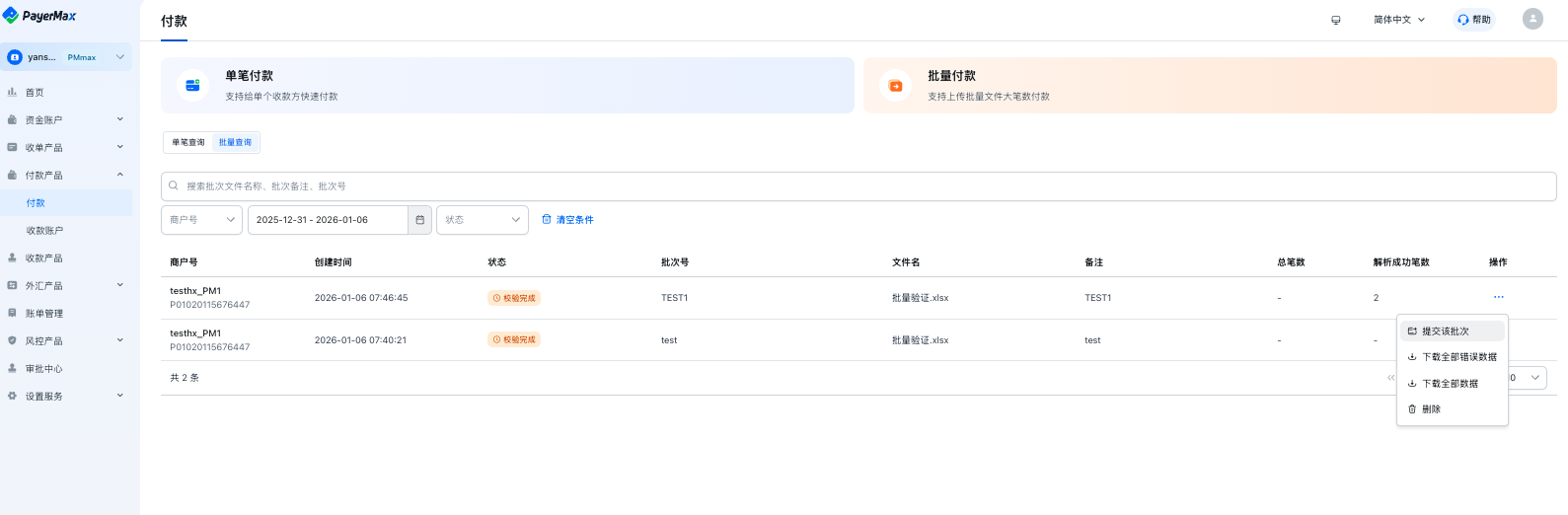Click the single payment card icon

192,86
